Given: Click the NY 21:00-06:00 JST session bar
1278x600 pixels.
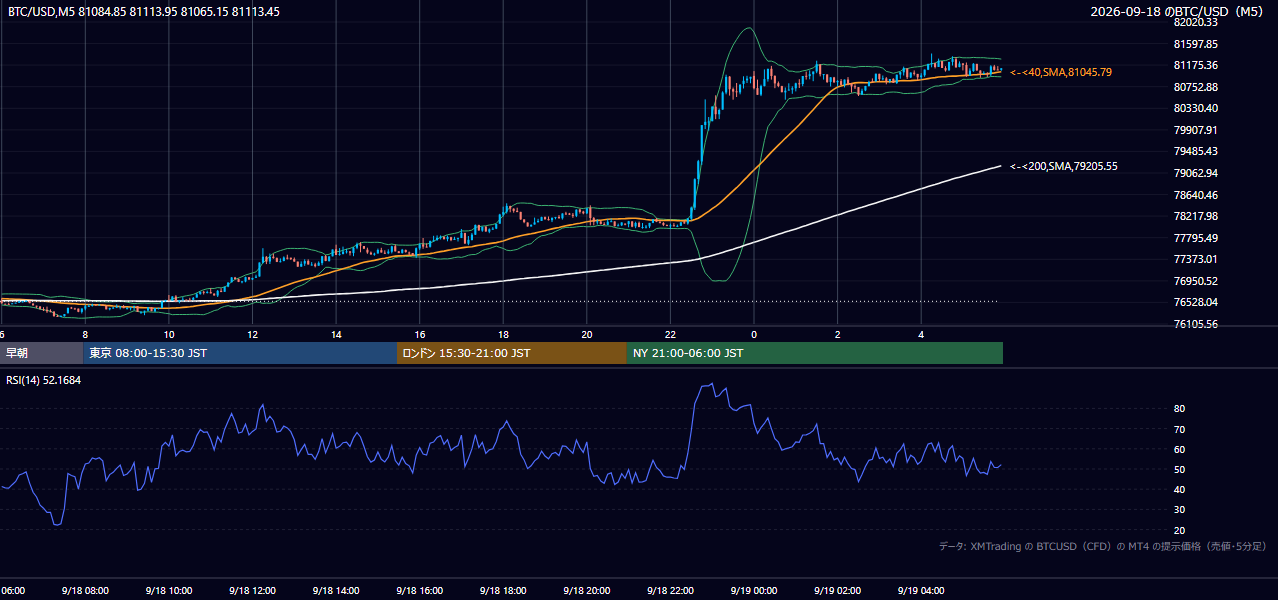Looking at the screenshot, I should [815, 353].
